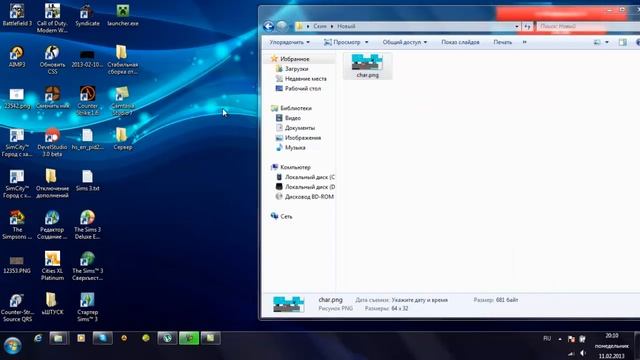This screenshot has height=360, width=640.
Task: Click Показ слайдов toolbar button
Action: pyautogui.click(x=460, y=42)
